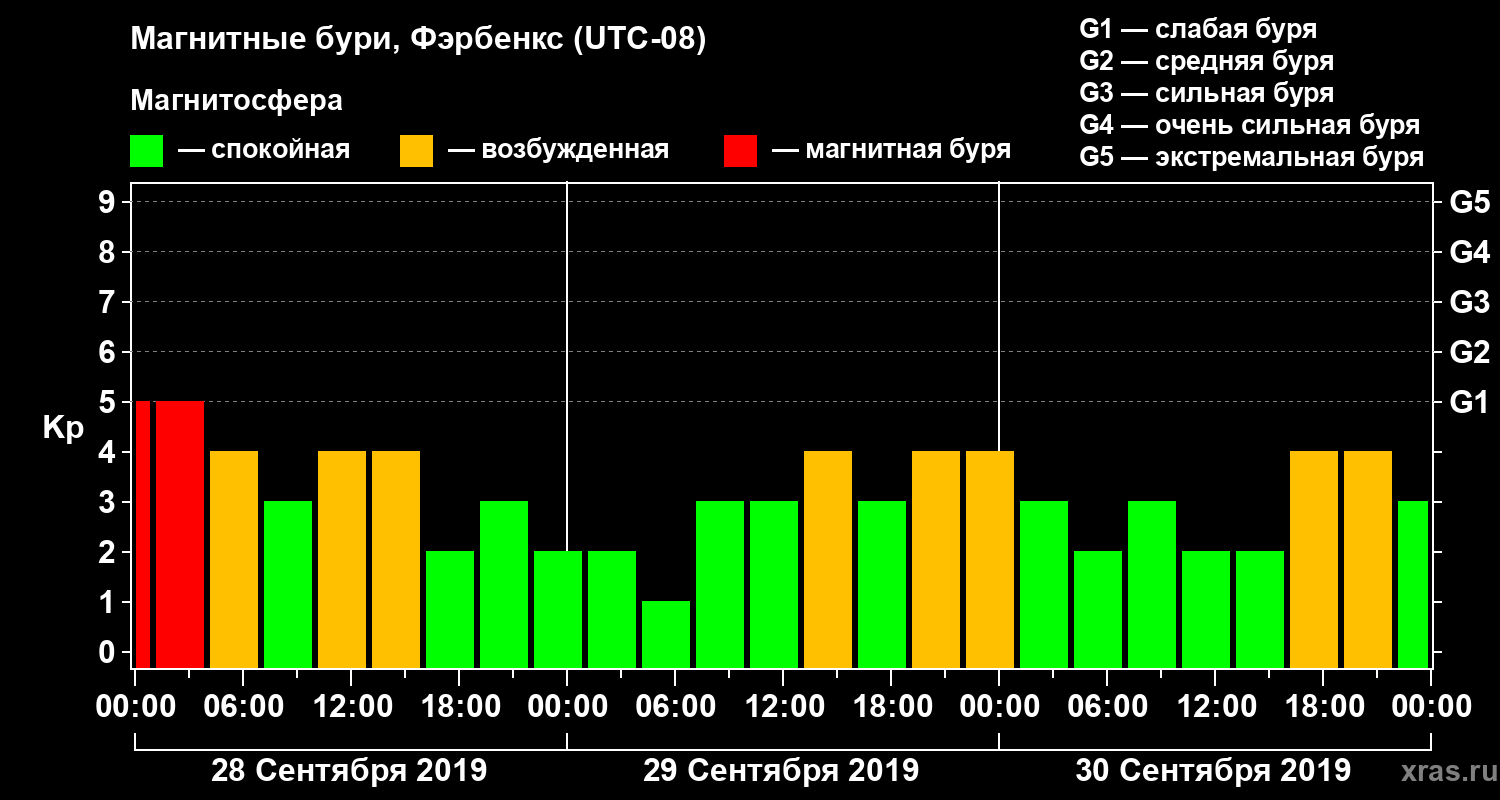Click the '9' label on Kp axis
1500x800 pixels.
point(109,202)
